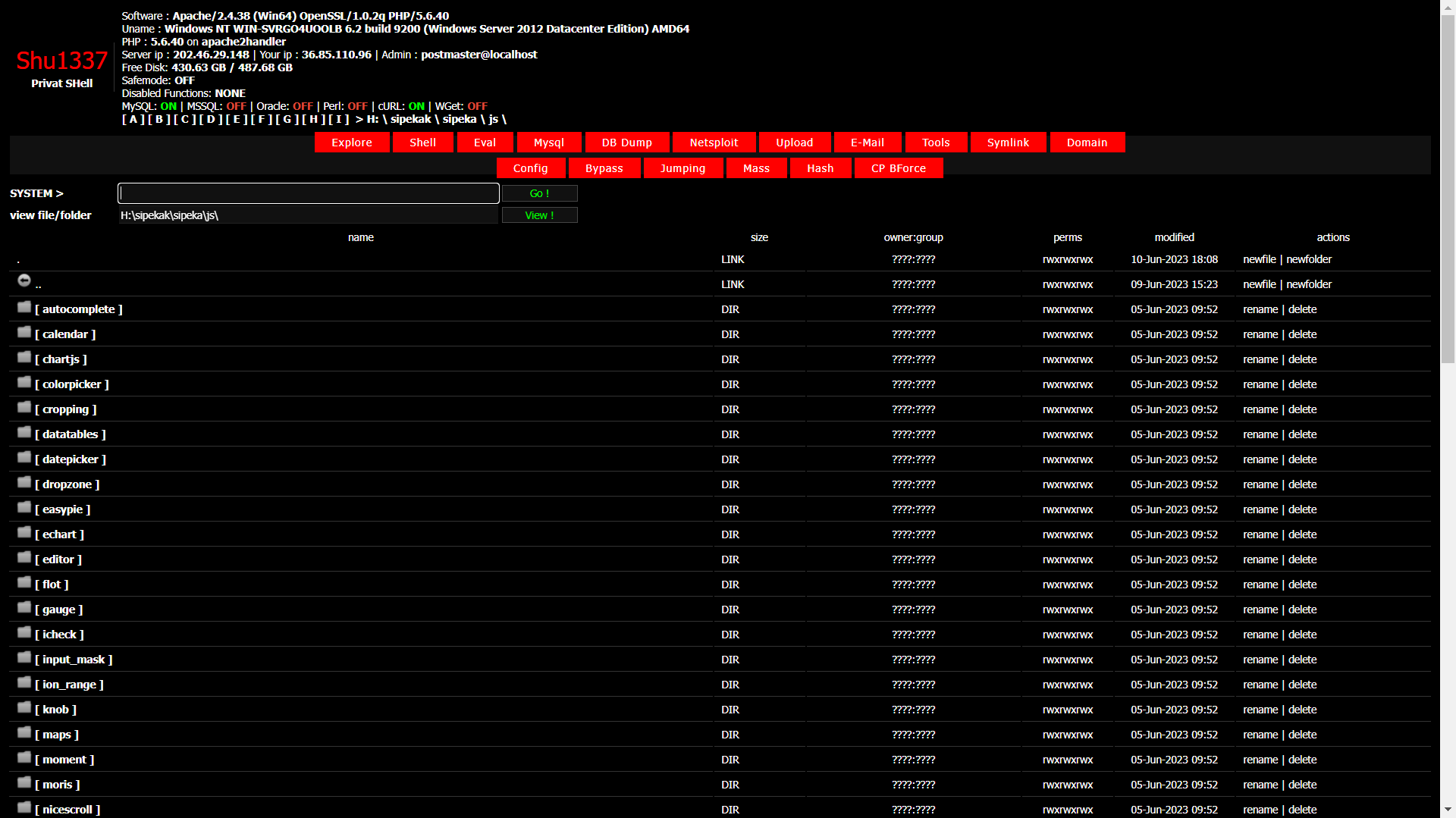Click the editor folder icon
Image resolution: width=1456 pixels, height=818 pixels.
(x=24, y=557)
